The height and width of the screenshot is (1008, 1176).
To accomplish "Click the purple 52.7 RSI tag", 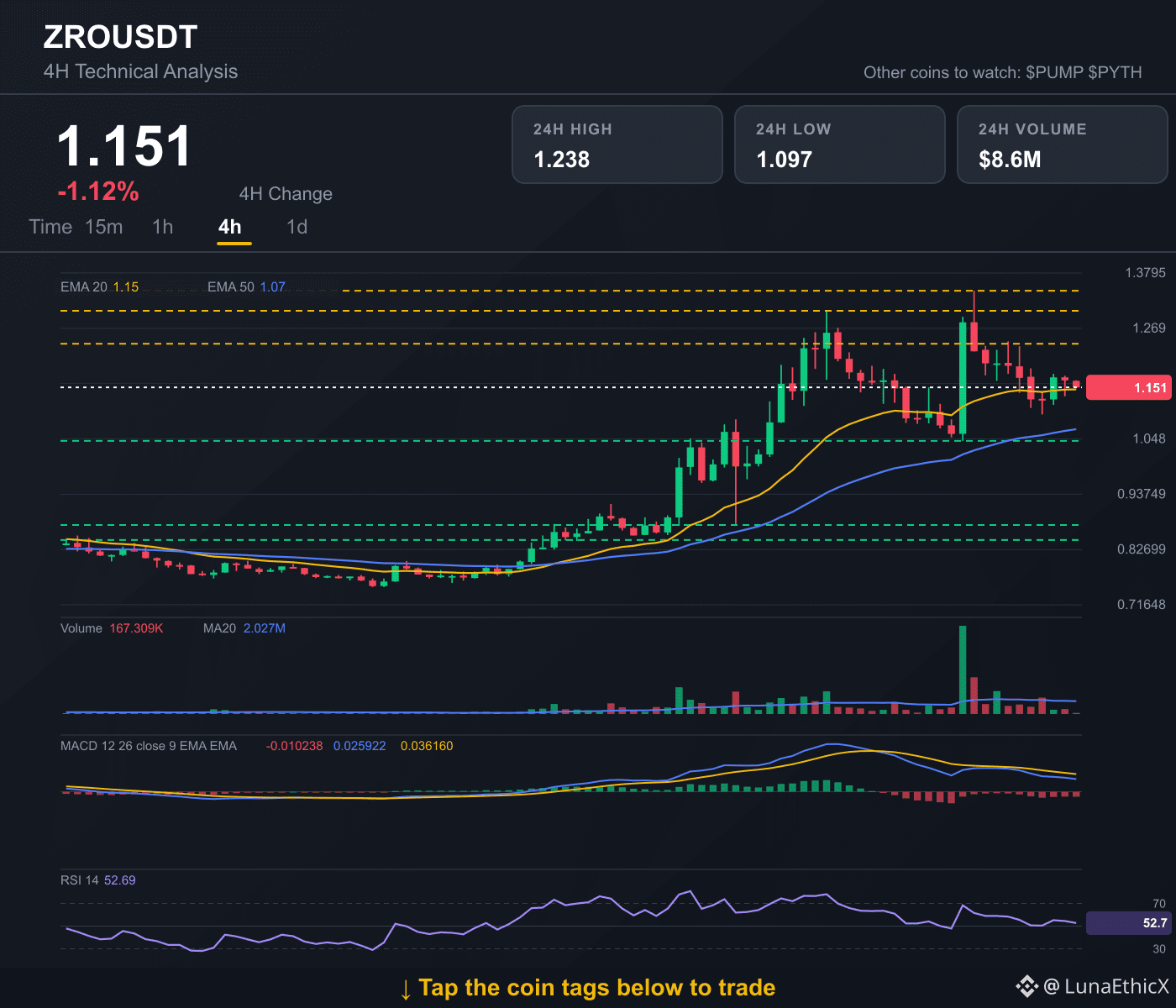I will click(1128, 923).
